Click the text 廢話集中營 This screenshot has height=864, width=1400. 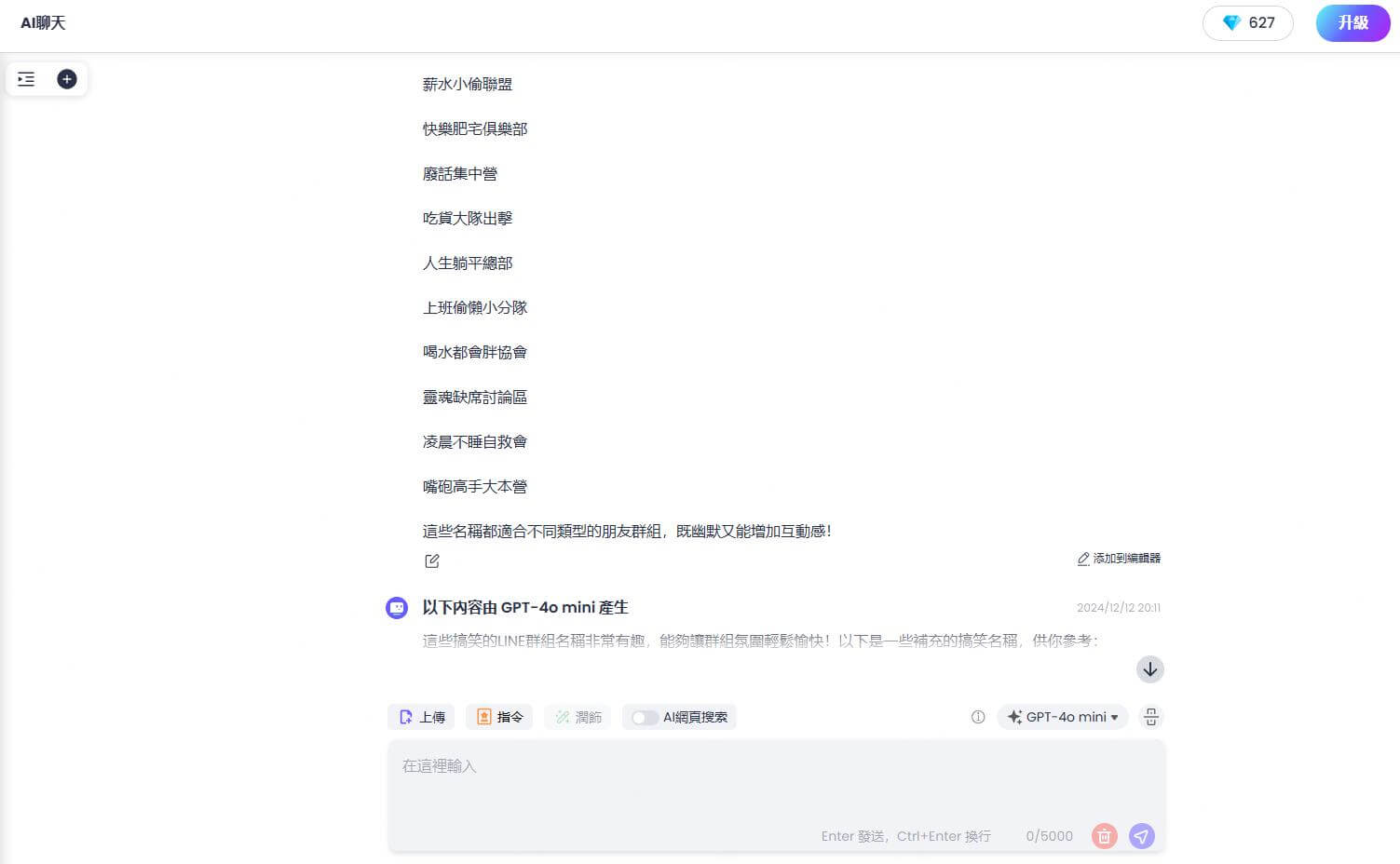[x=460, y=174]
